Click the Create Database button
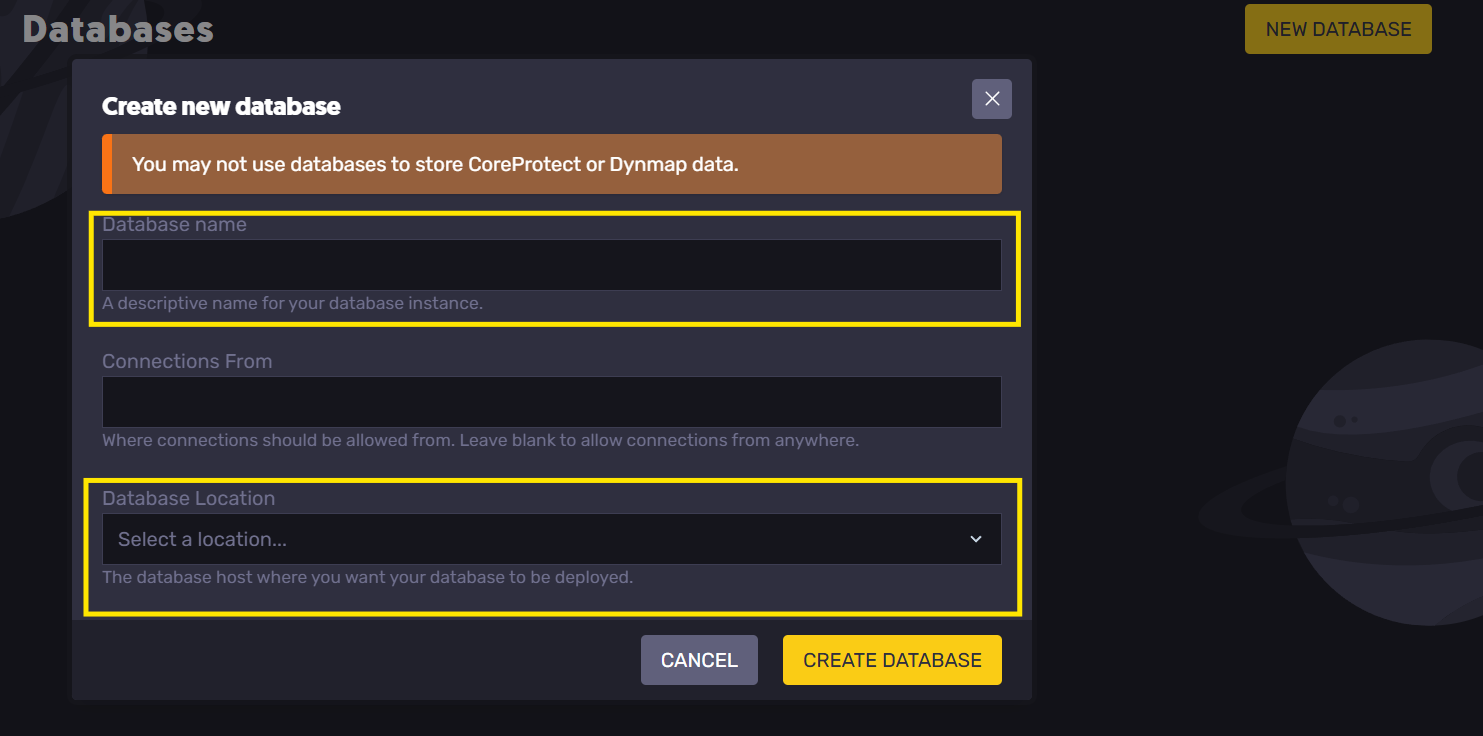The height and width of the screenshot is (736, 1483). [892, 660]
